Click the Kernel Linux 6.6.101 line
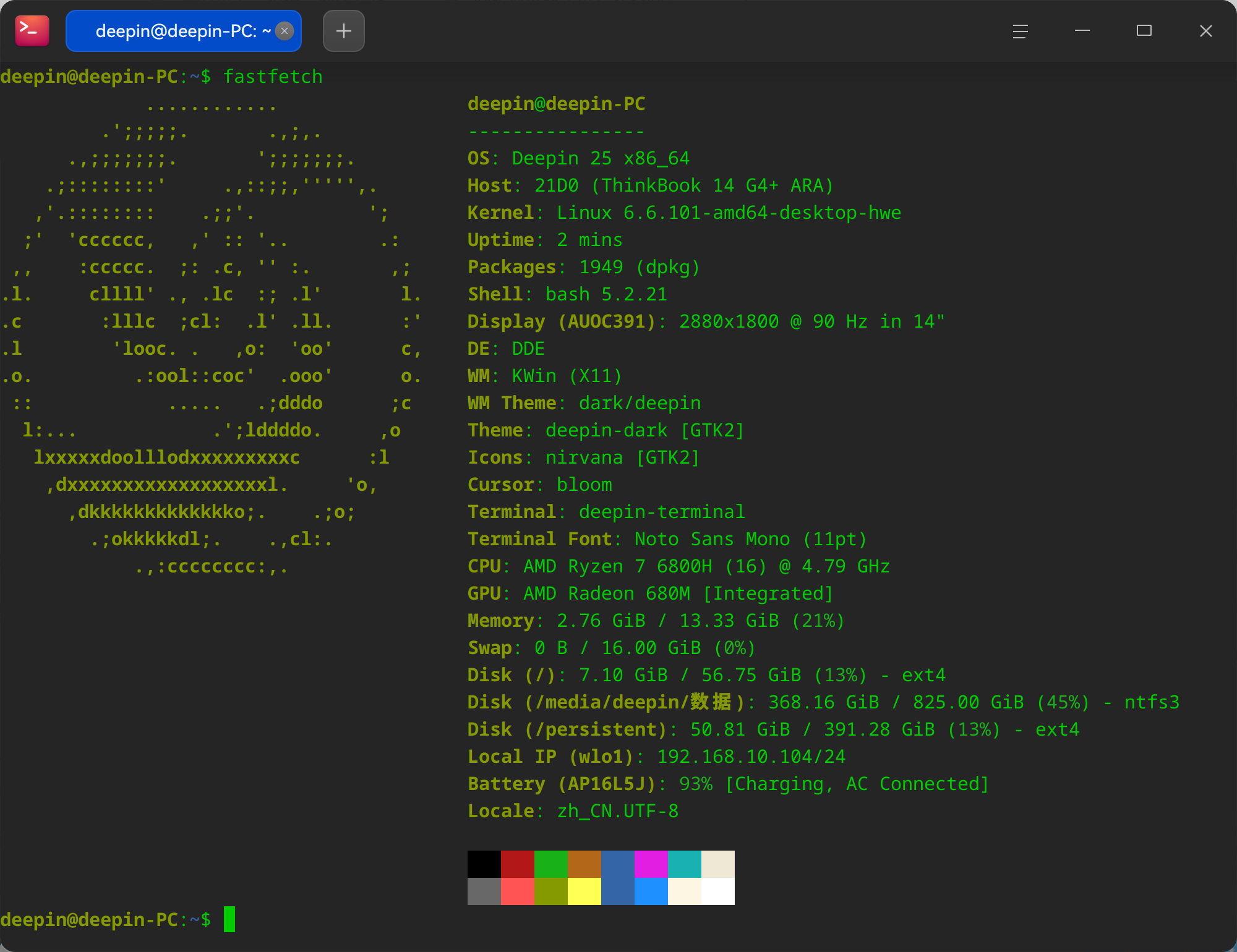This screenshot has width=1237, height=952. (x=684, y=213)
